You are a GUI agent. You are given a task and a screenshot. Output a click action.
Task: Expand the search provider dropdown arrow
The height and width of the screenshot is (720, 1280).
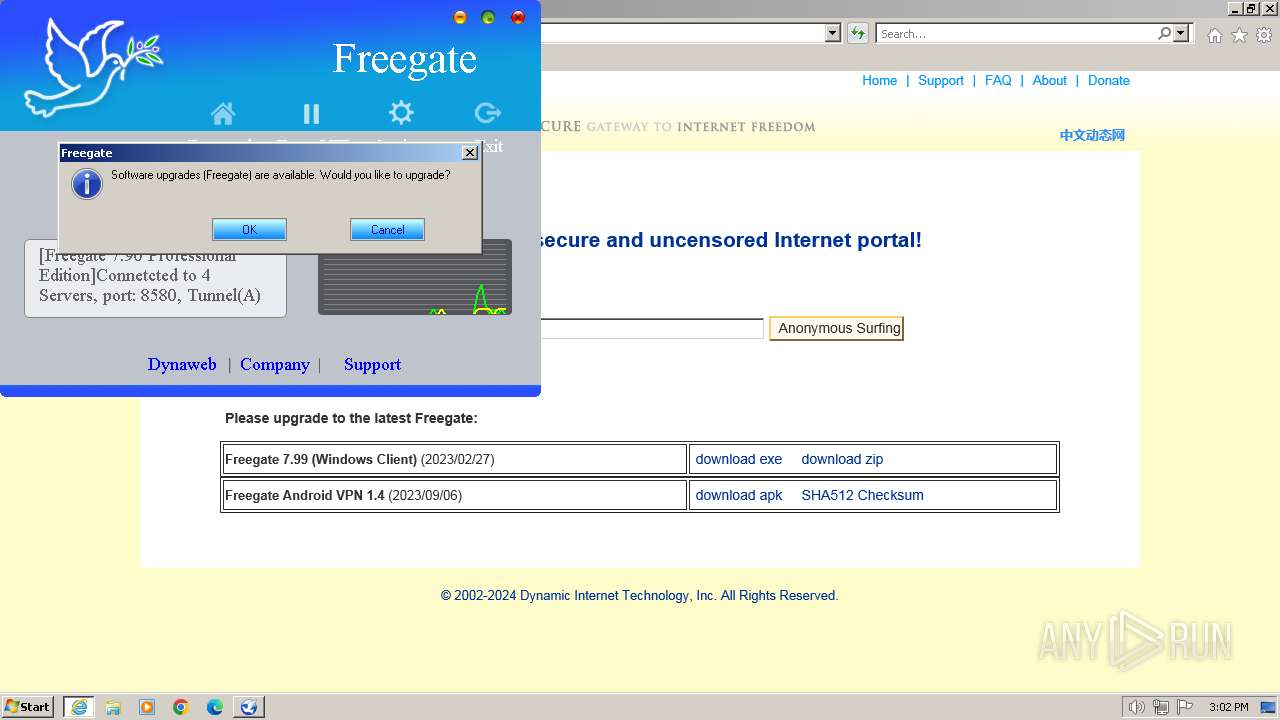[x=1181, y=33]
